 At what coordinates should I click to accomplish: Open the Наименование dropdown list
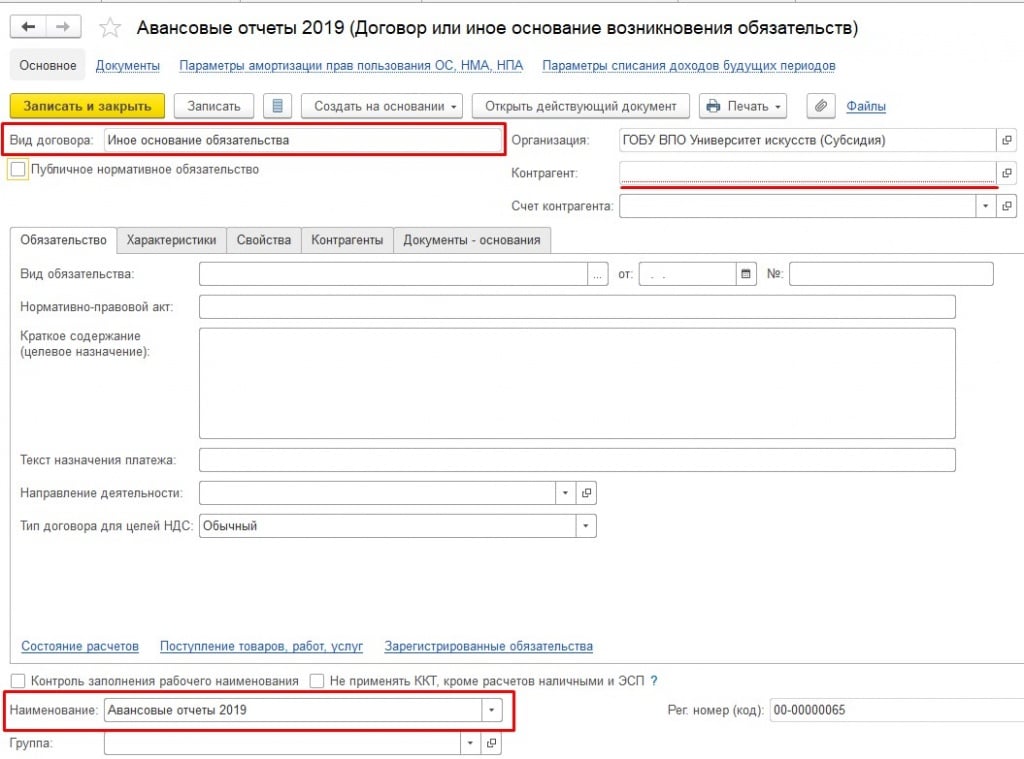coord(490,710)
